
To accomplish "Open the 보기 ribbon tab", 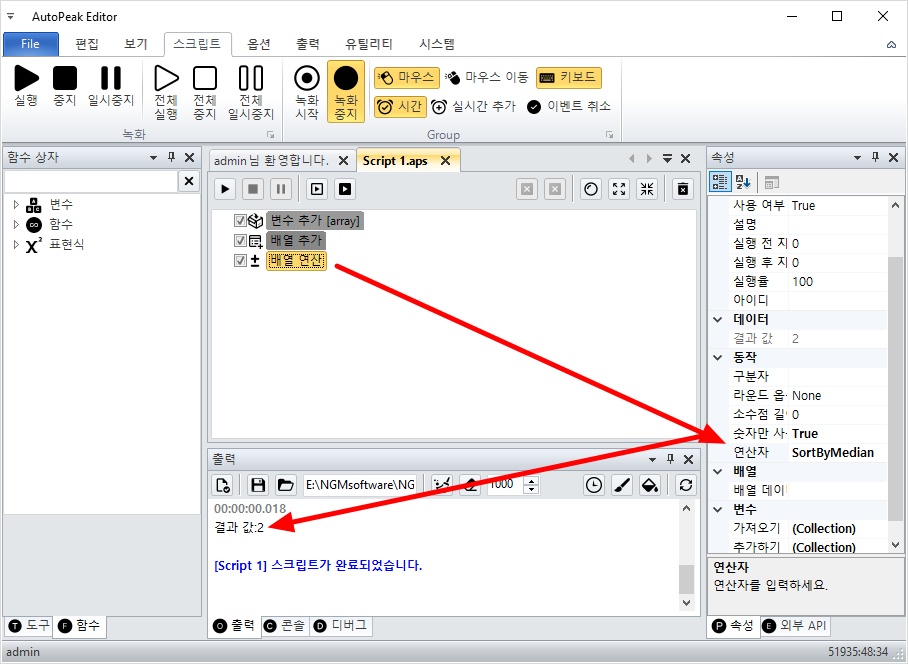I will tap(136, 44).
